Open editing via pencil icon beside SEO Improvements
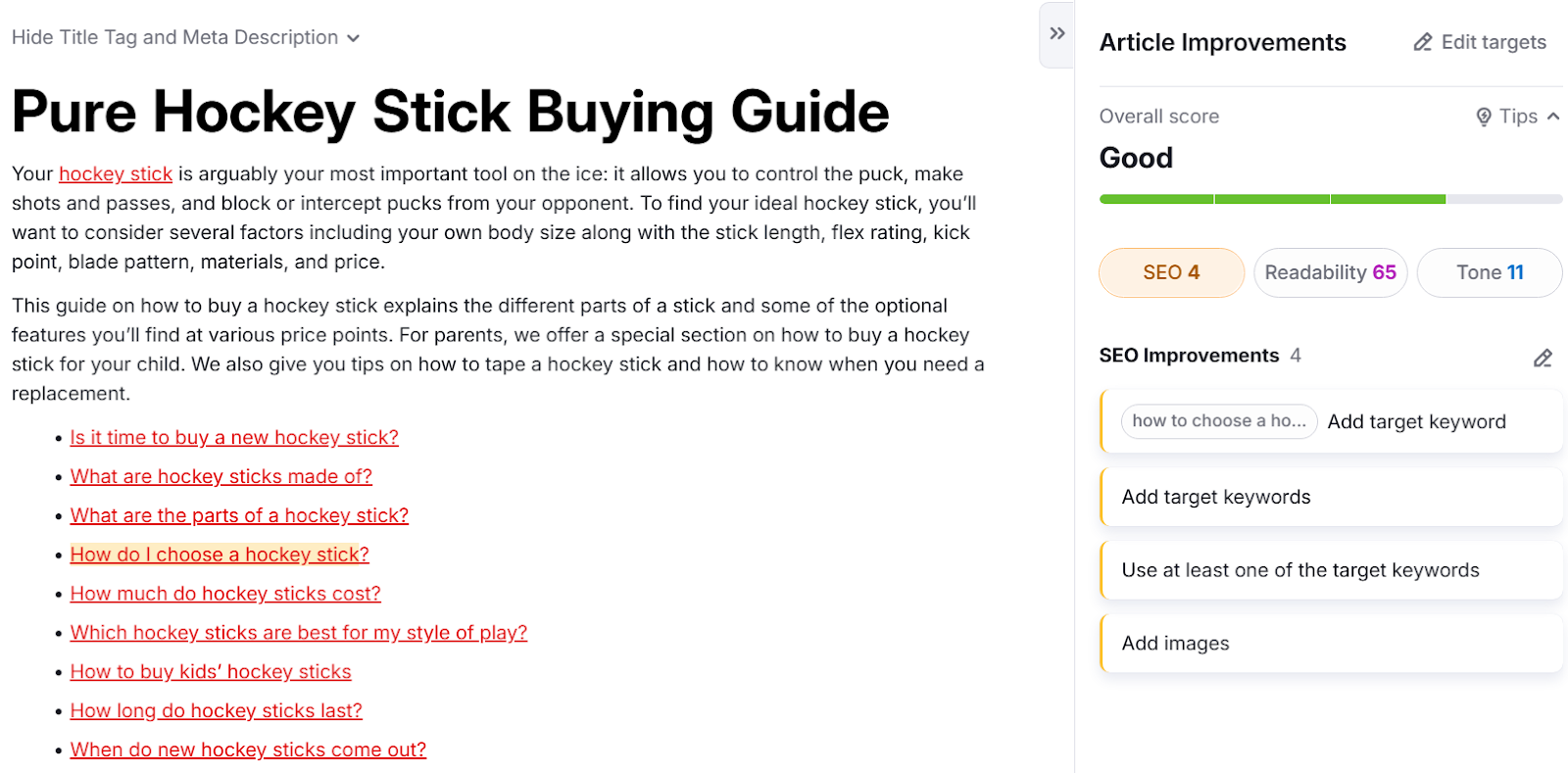Image resolution: width=1568 pixels, height=773 pixels. [x=1543, y=359]
